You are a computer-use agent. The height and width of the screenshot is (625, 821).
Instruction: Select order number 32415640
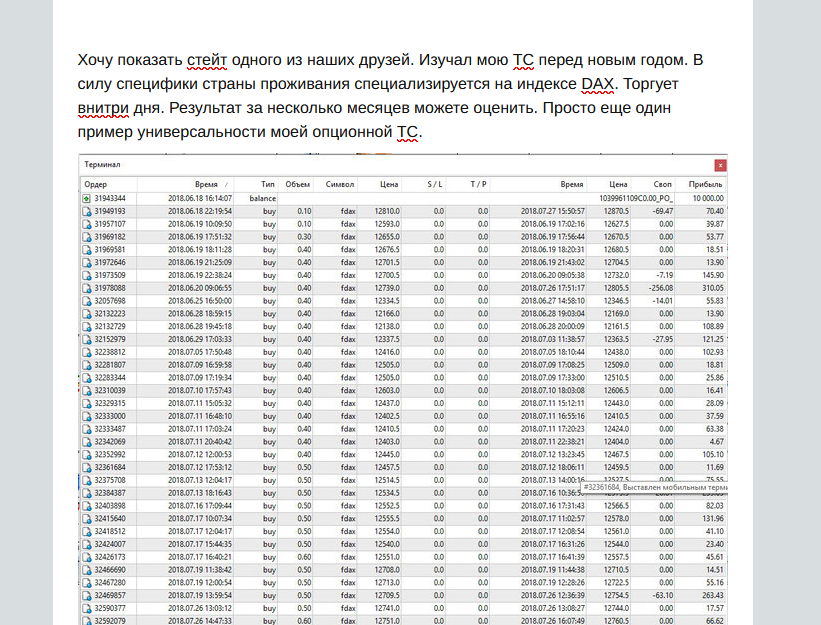[x=110, y=519]
